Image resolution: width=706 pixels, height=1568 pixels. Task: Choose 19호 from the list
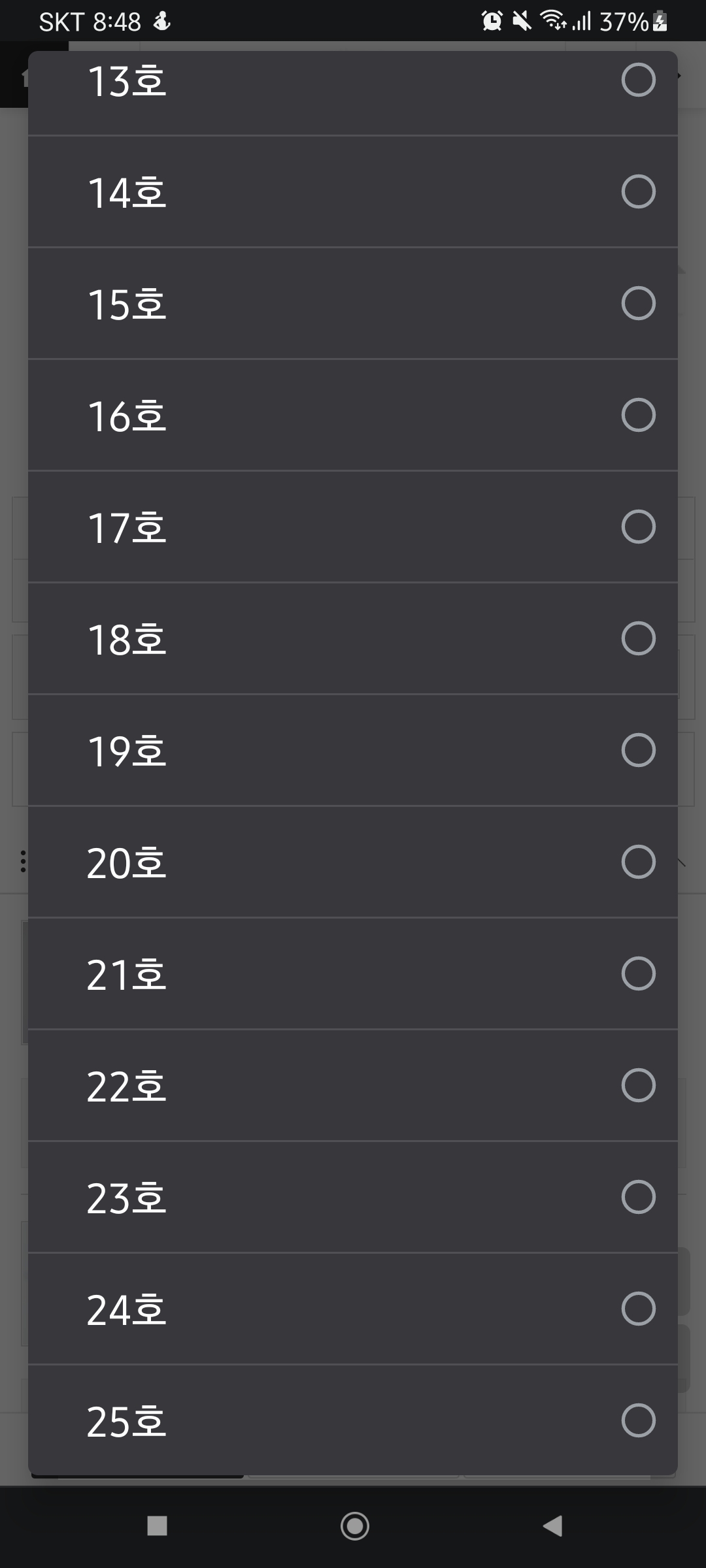point(353,751)
